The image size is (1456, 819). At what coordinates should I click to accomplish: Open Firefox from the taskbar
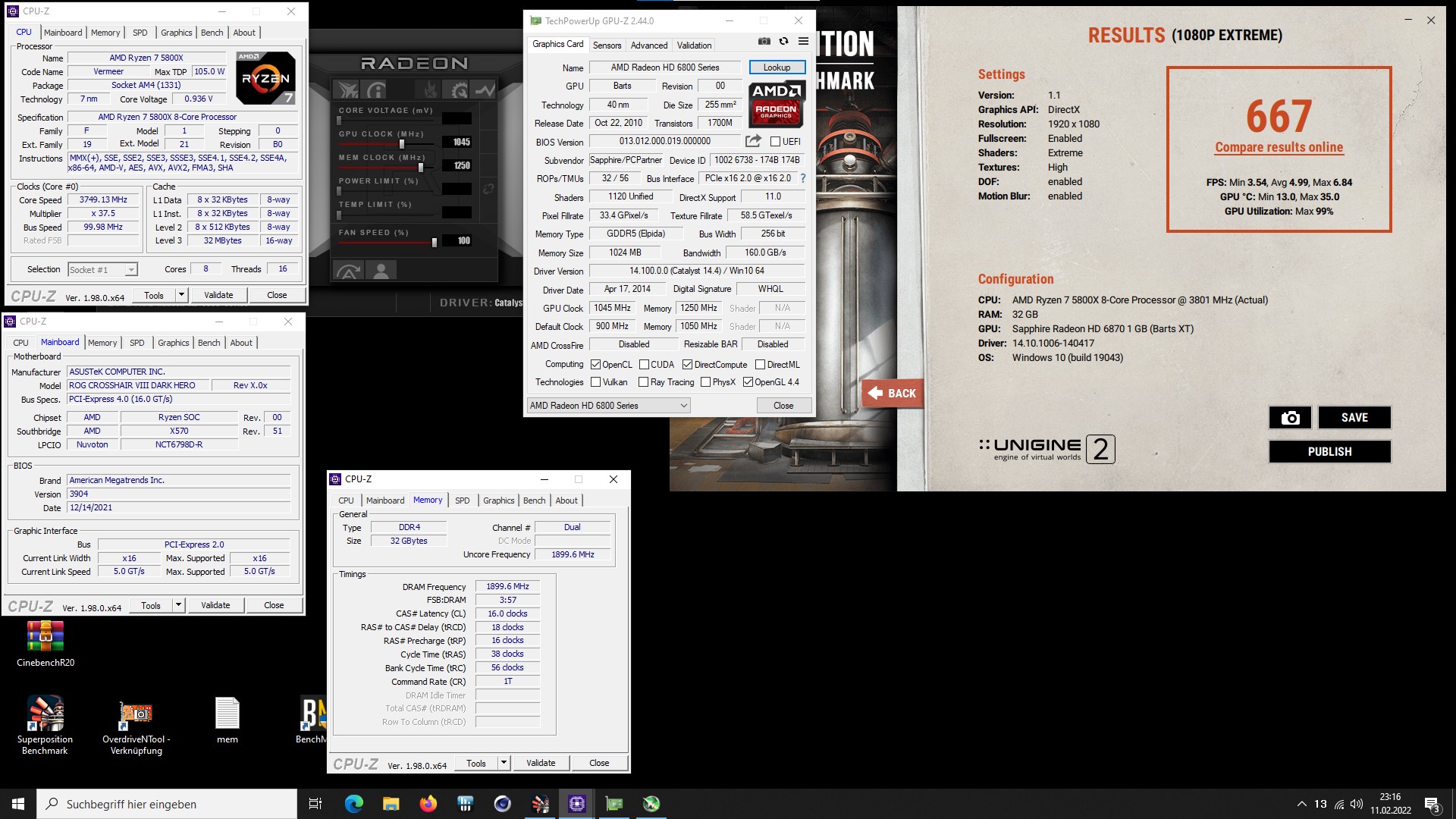click(x=428, y=804)
